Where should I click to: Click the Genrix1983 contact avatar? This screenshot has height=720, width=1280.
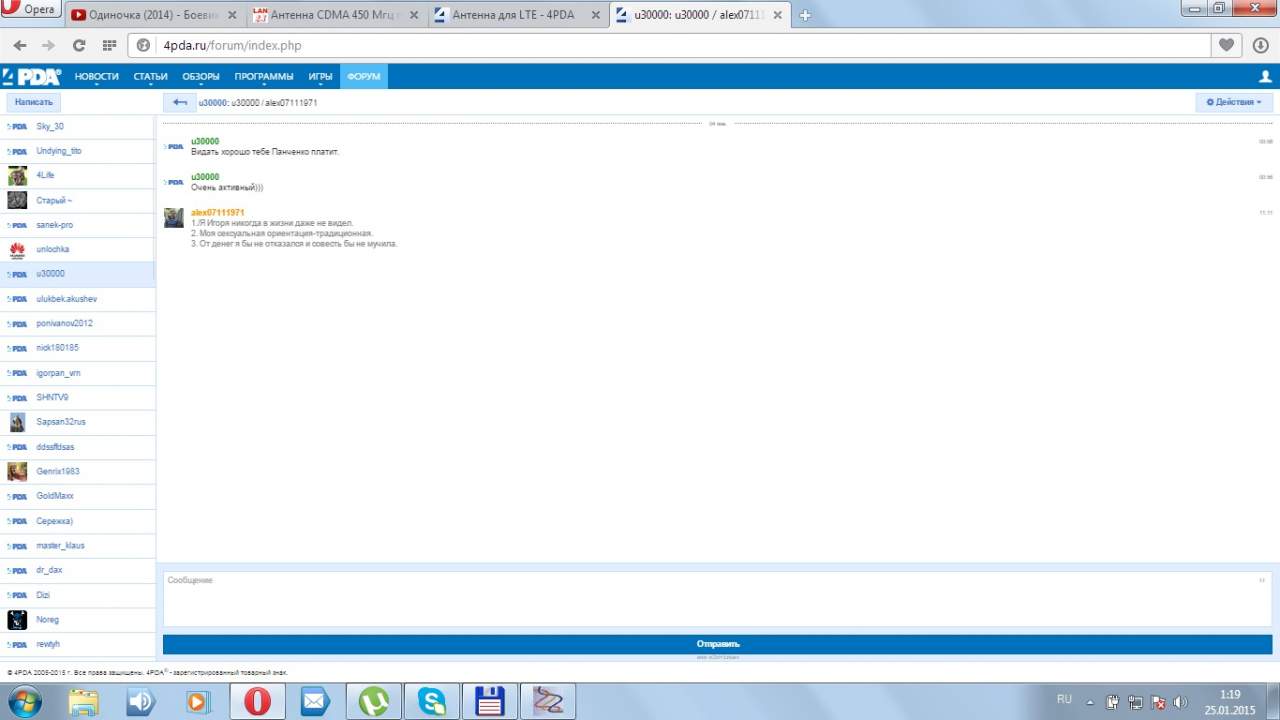(17, 471)
